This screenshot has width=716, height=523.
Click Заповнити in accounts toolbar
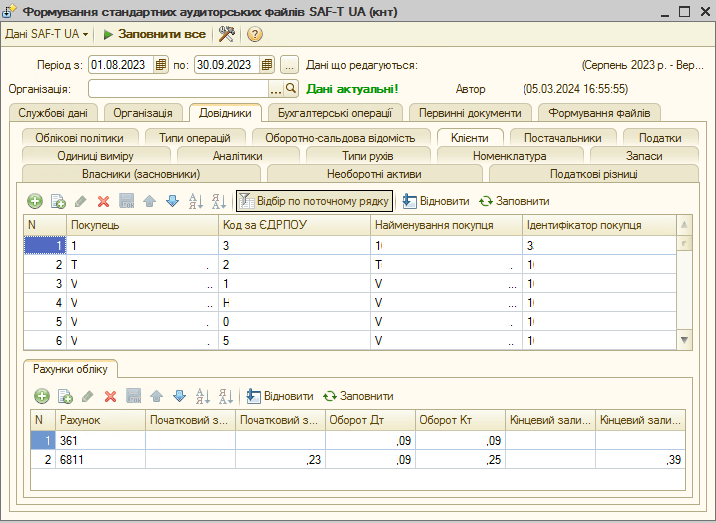point(358,396)
